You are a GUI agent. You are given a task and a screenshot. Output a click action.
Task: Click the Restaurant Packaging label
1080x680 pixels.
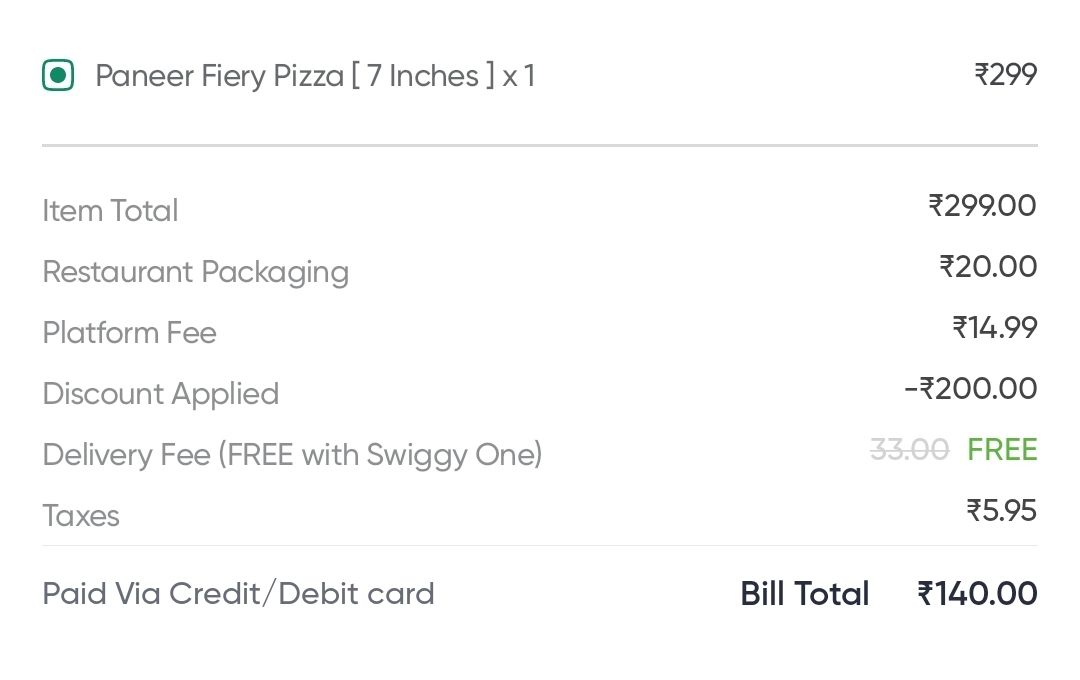[x=195, y=272]
